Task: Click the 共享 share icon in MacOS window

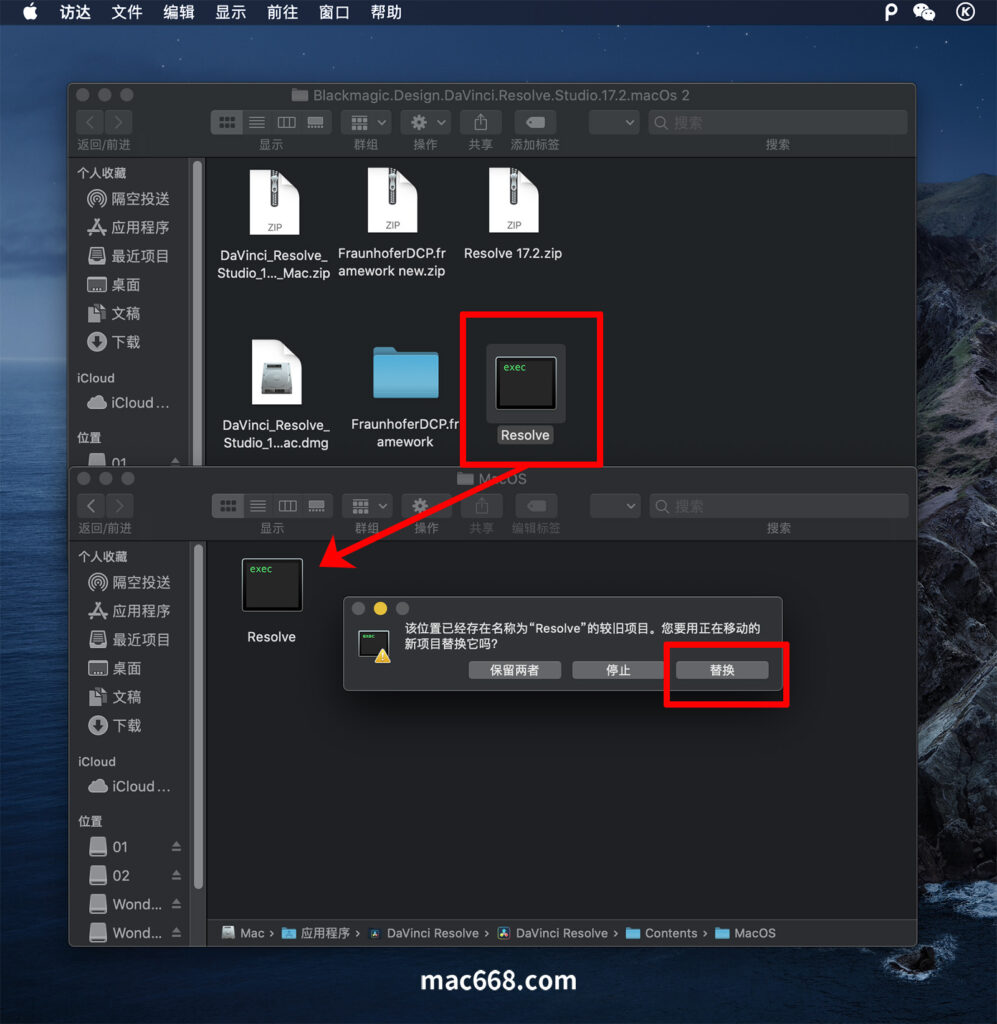Action: 482,506
